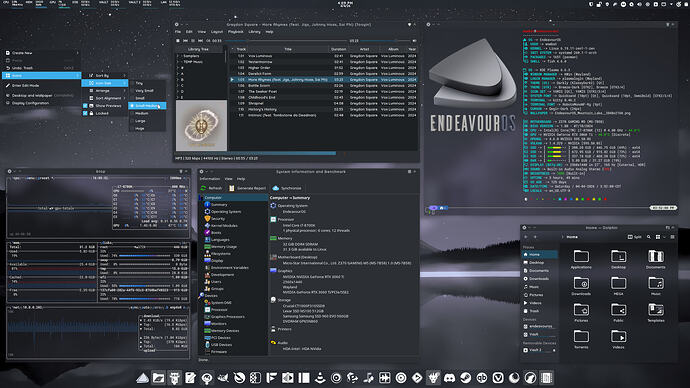The height and width of the screenshot is (388, 690).
Task: Open the Videos folder icon in Dolphin
Action: coord(618,339)
